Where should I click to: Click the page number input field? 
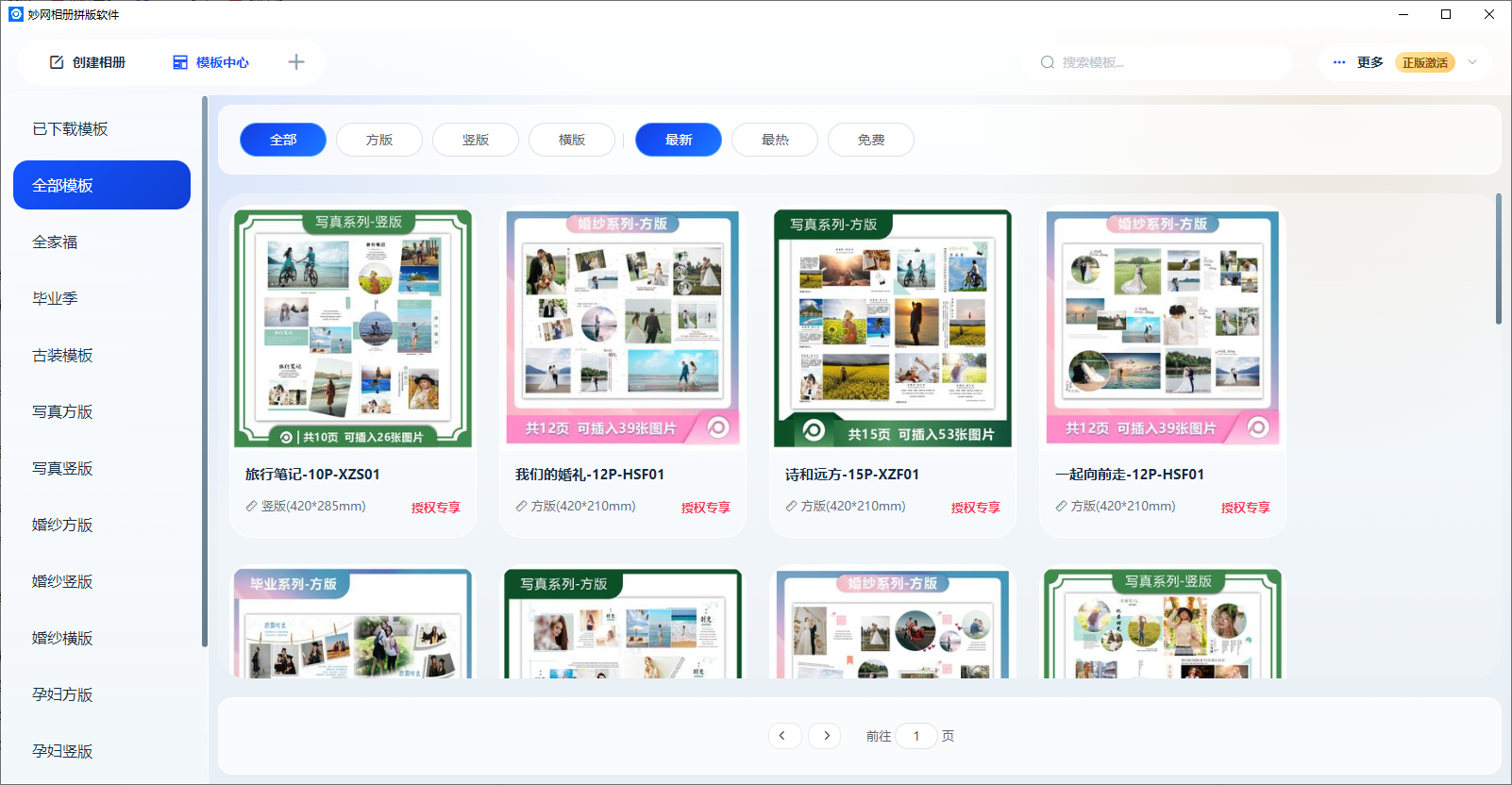[x=916, y=736]
